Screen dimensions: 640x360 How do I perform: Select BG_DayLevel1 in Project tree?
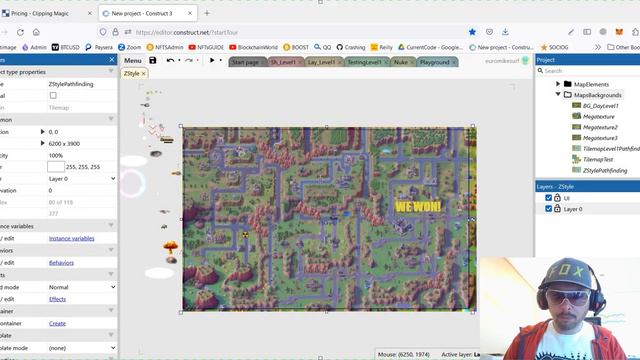point(600,106)
